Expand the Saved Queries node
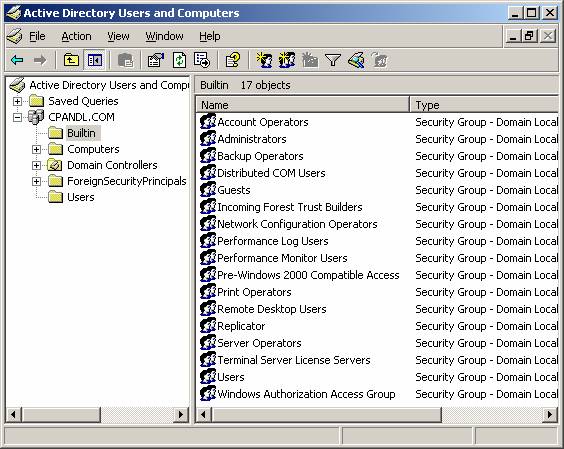This screenshot has width=564, height=449. (17, 101)
